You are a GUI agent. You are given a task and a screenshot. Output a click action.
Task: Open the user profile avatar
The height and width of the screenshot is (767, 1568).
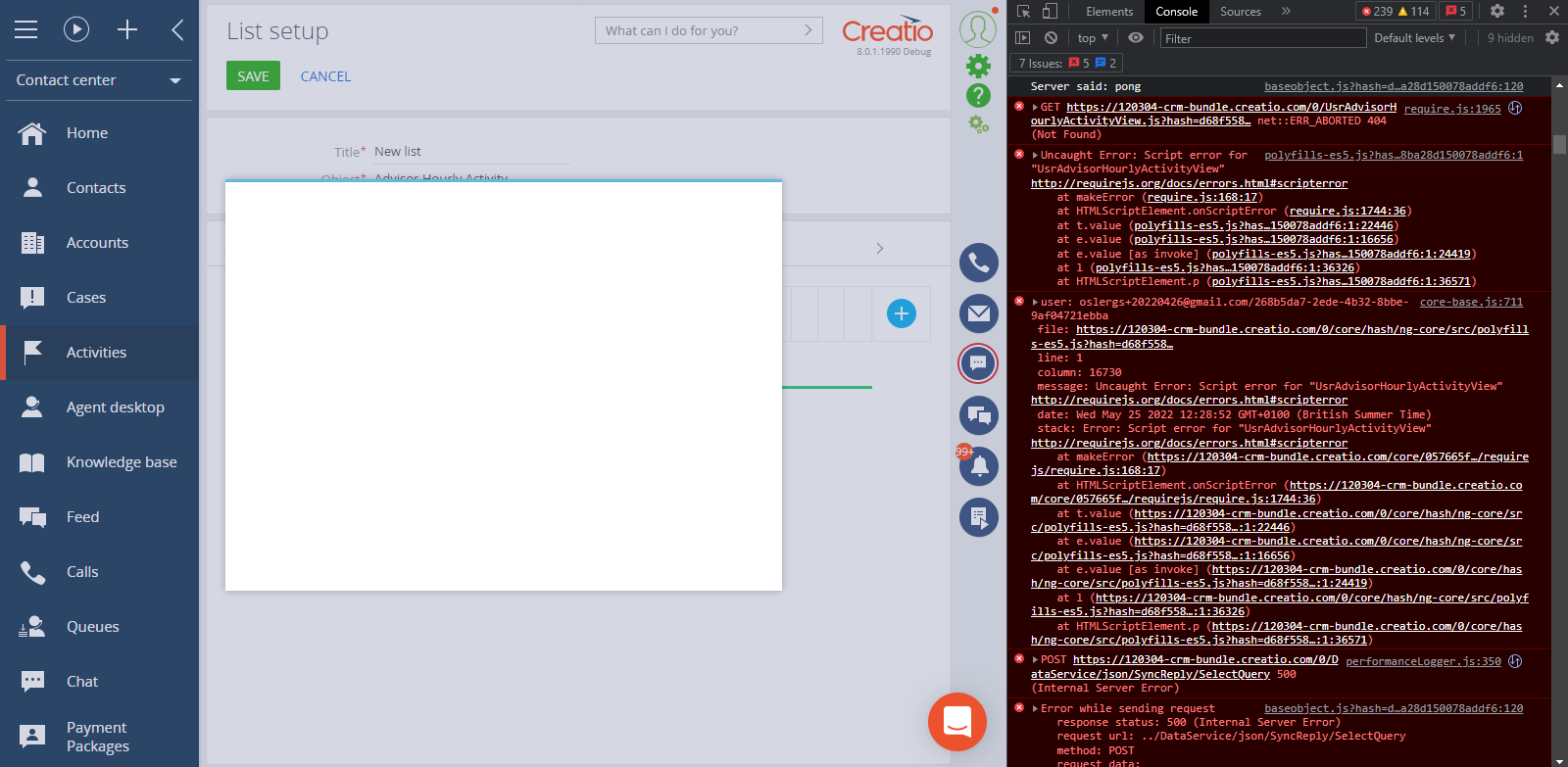[978, 28]
